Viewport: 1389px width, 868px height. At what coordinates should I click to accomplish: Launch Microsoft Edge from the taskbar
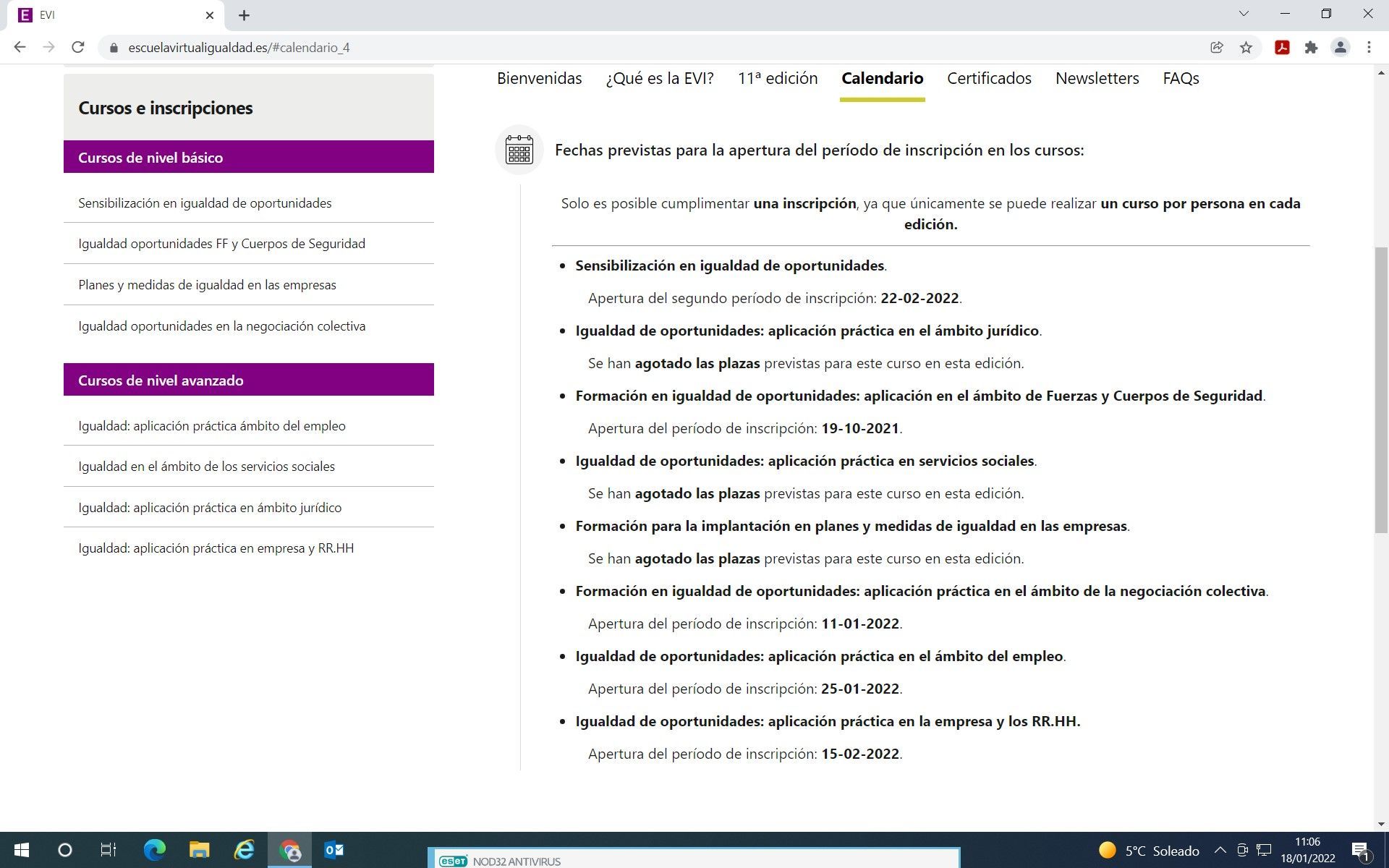pos(154,850)
